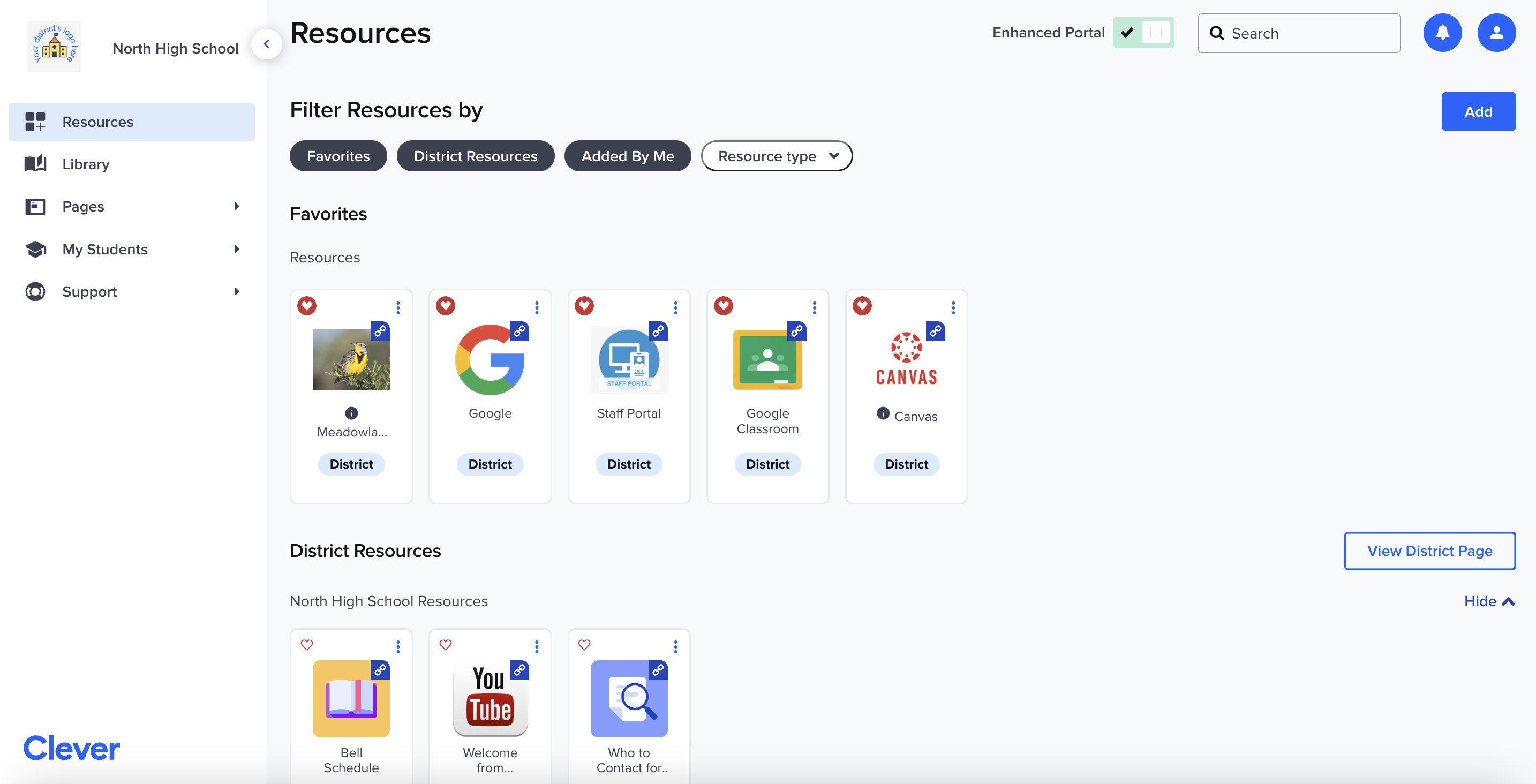Open the Resource type dropdown
The height and width of the screenshot is (784, 1536).
click(x=777, y=156)
